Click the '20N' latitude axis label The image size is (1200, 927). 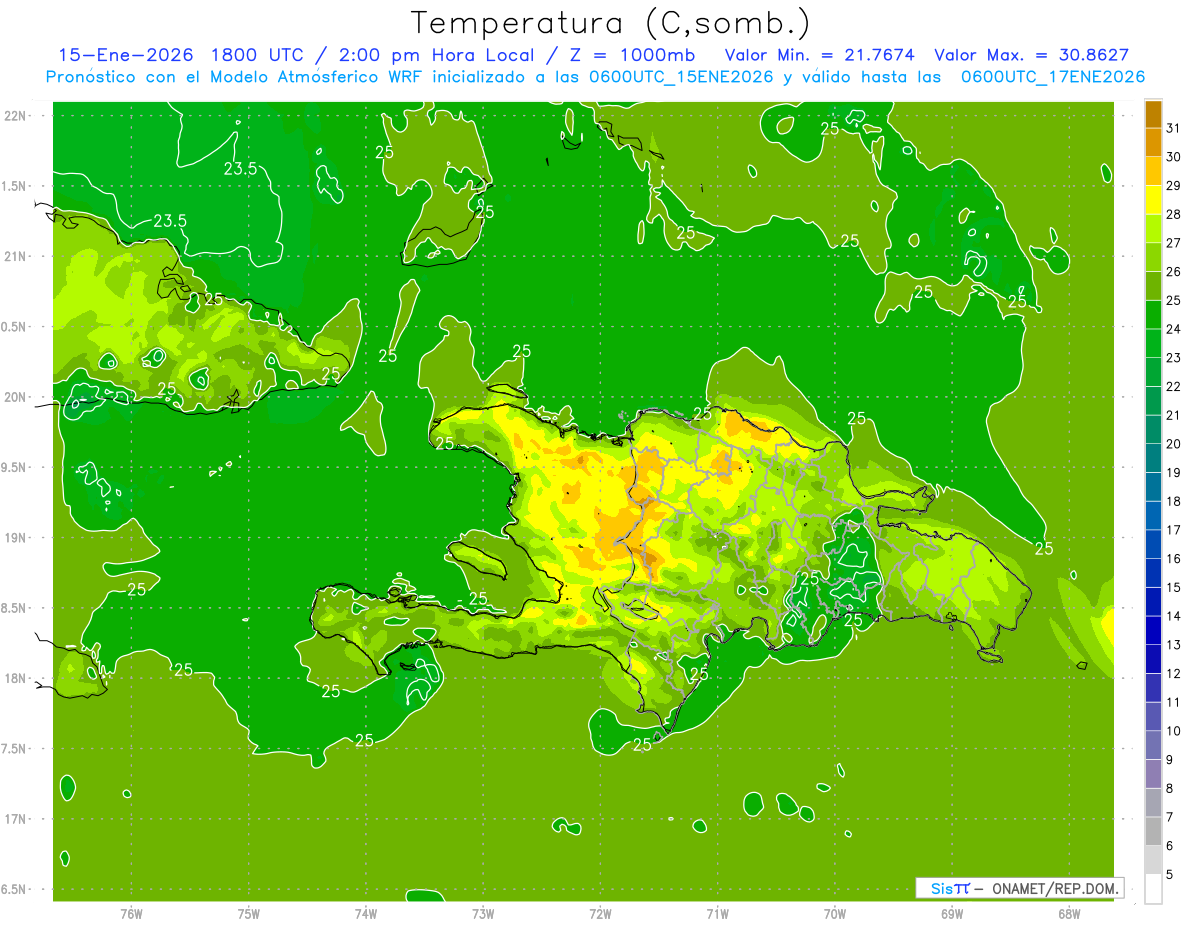tap(15, 397)
